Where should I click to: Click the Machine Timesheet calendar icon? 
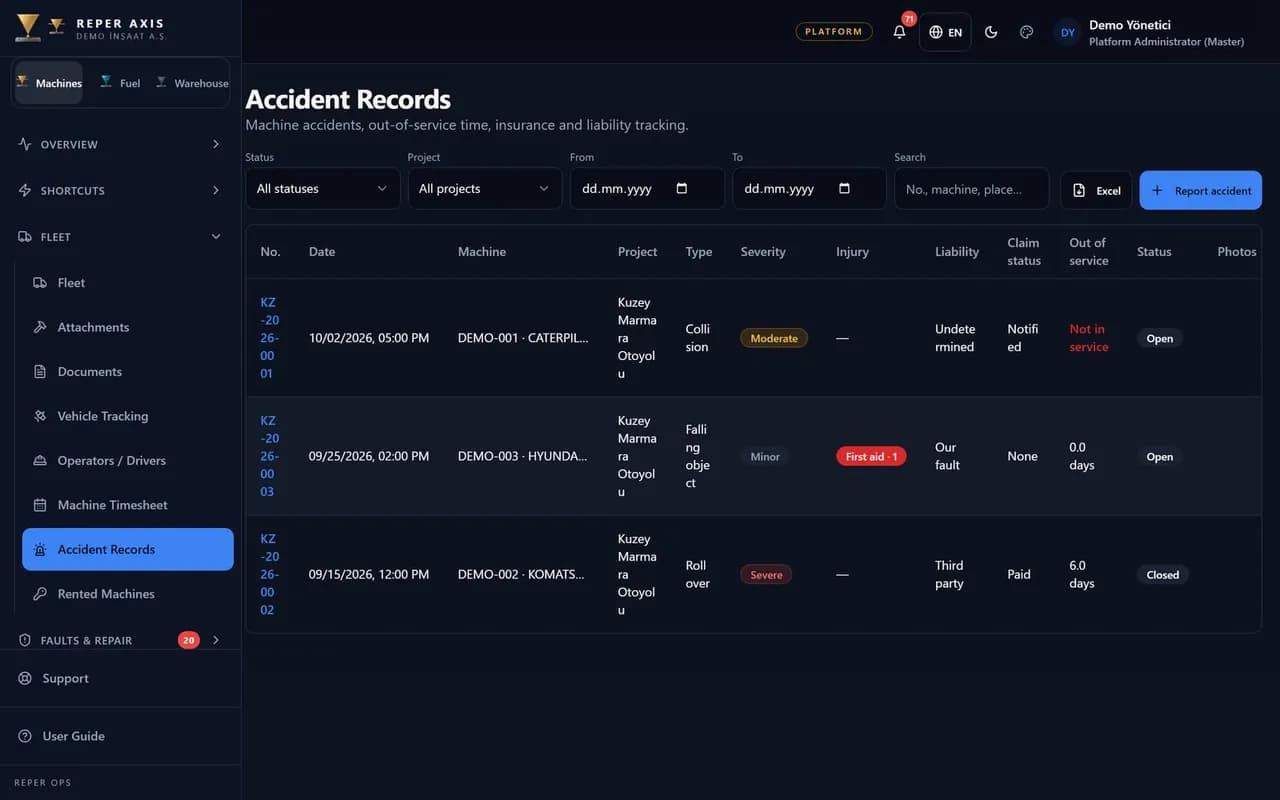click(x=40, y=505)
